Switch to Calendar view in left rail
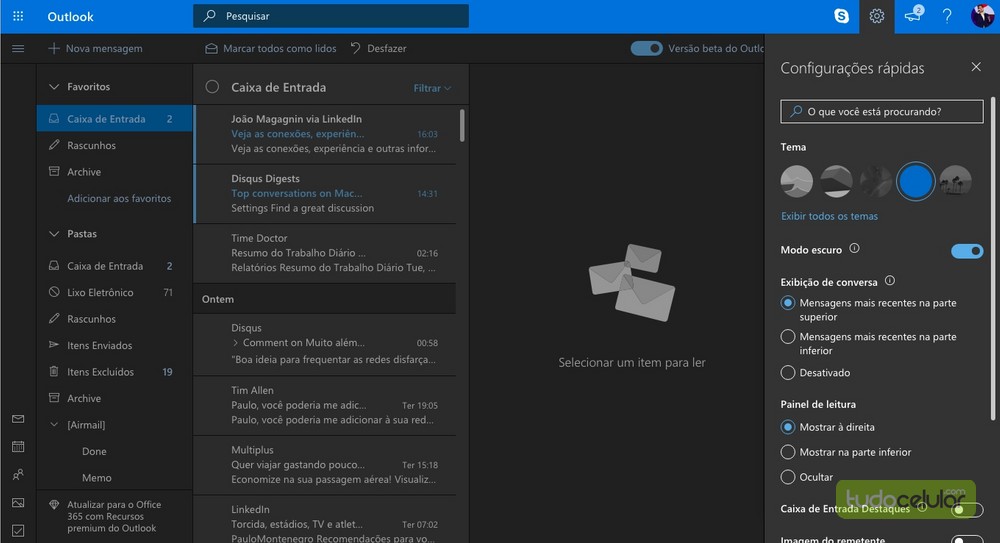Screen dimensions: 1000x543 click(18, 447)
